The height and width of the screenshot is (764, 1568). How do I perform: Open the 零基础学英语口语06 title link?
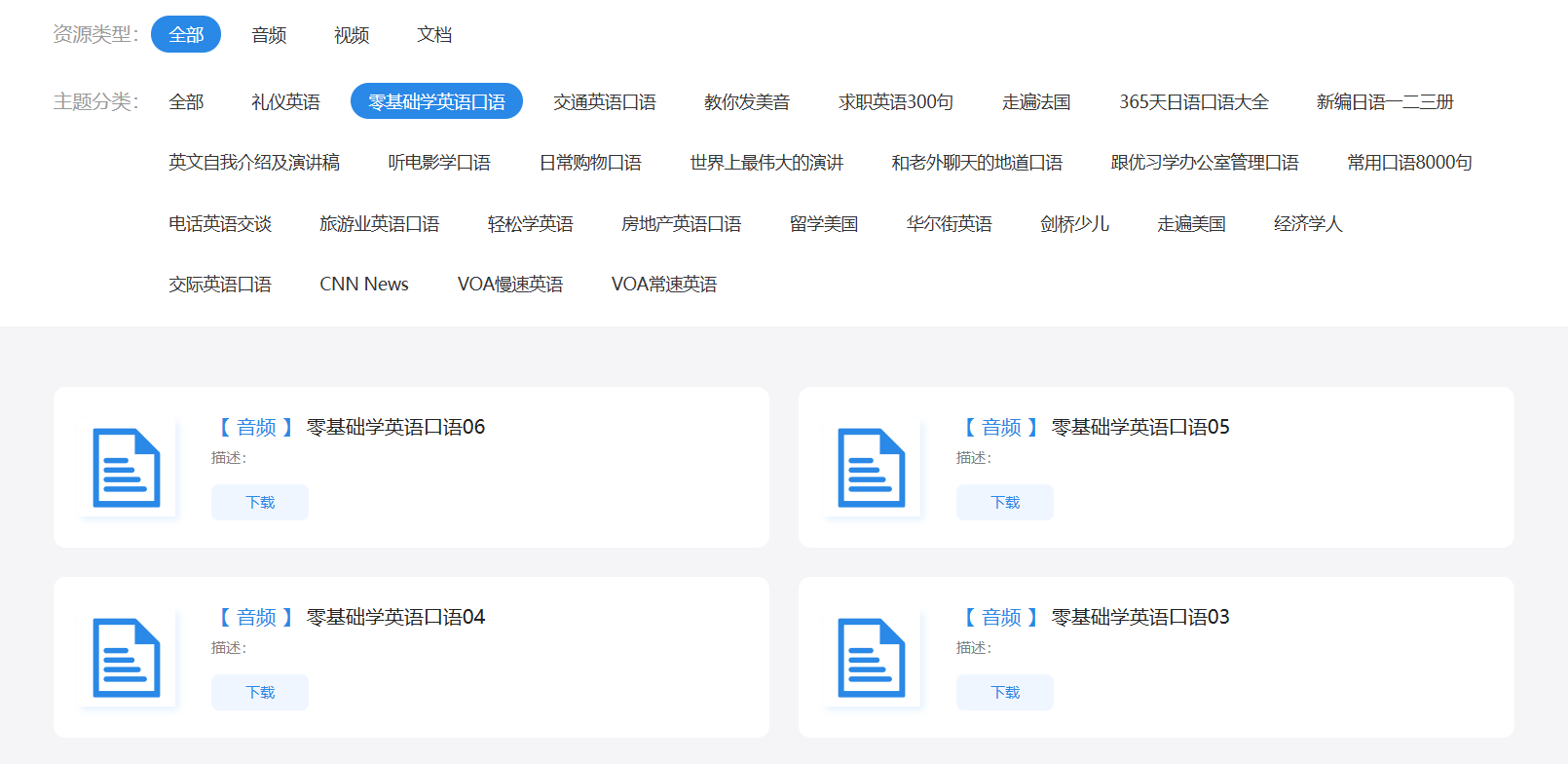(x=395, y=427)
